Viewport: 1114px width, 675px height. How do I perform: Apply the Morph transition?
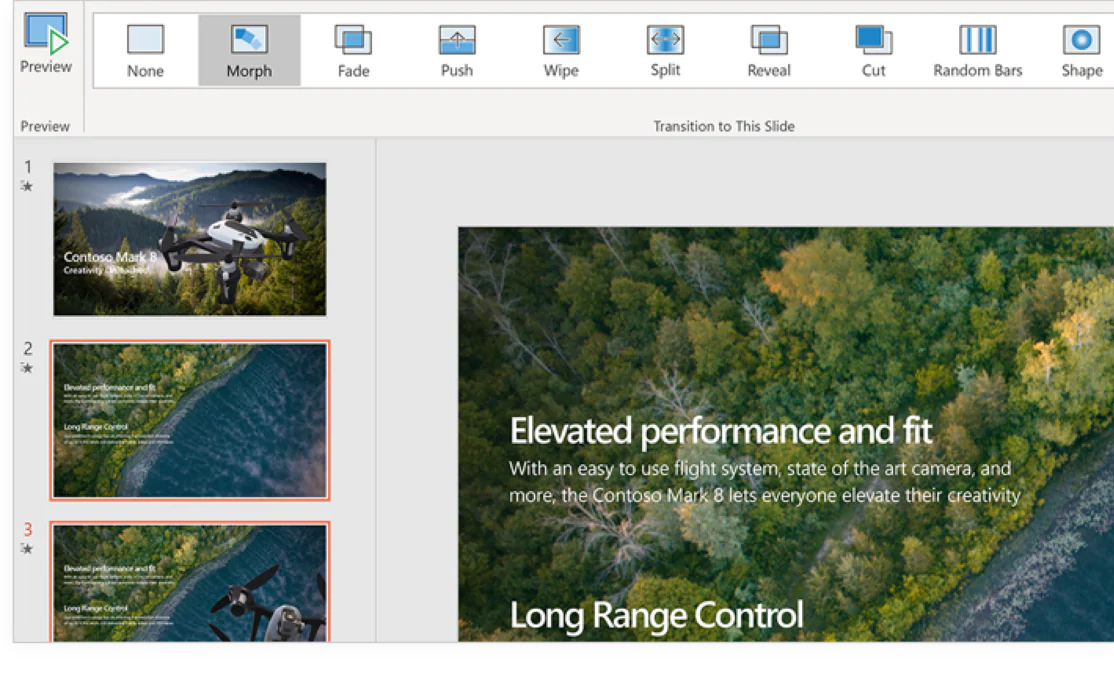click(x=249, y=50)
